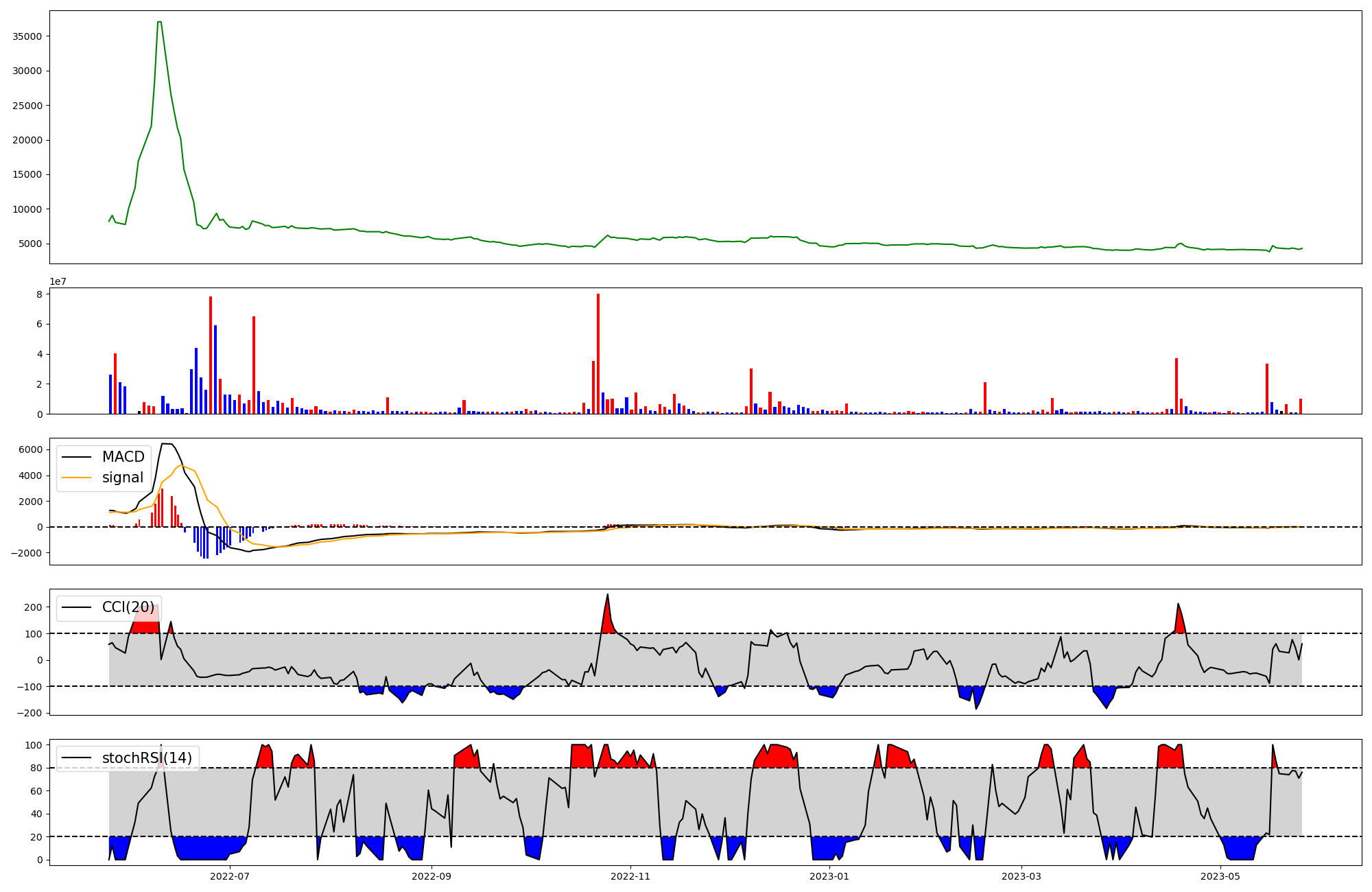Viewport: 1372px width, 892px height.
Task: Click the 2022-09 date tick label
Action: (431, 876)
